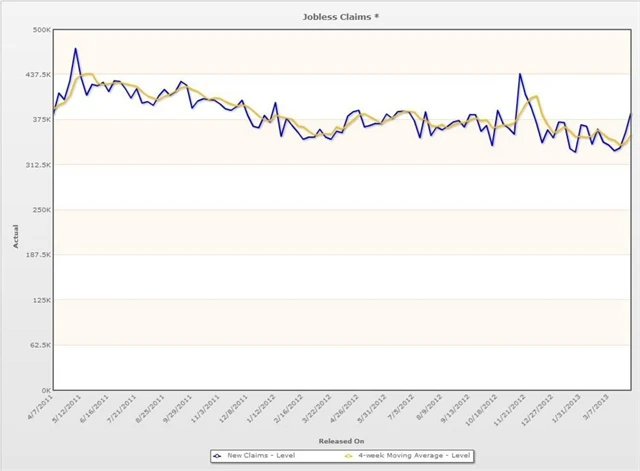The width and height of the screenshot is (640, 471).
Task: Click the 3/22/2012 date label
Action: [x=316, y=408]
